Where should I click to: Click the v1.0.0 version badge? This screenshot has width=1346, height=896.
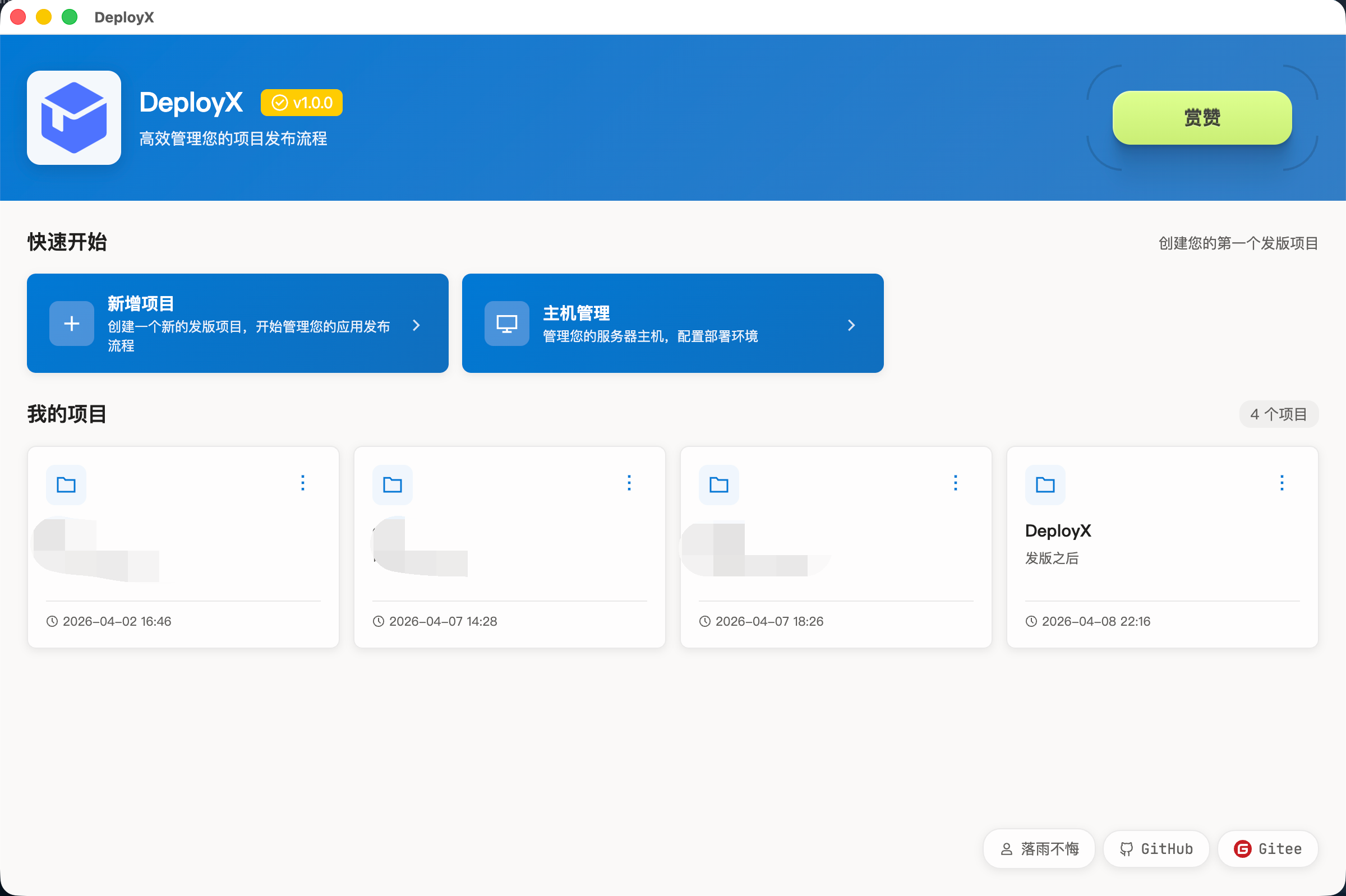pos(302,103)
